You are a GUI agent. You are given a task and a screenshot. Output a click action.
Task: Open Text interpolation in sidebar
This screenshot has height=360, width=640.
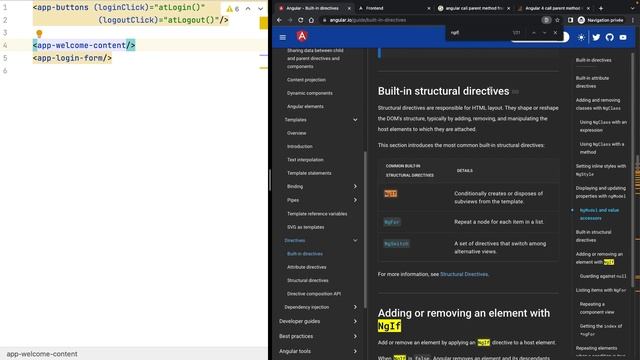pyautogui.click(x=305, y=160)
